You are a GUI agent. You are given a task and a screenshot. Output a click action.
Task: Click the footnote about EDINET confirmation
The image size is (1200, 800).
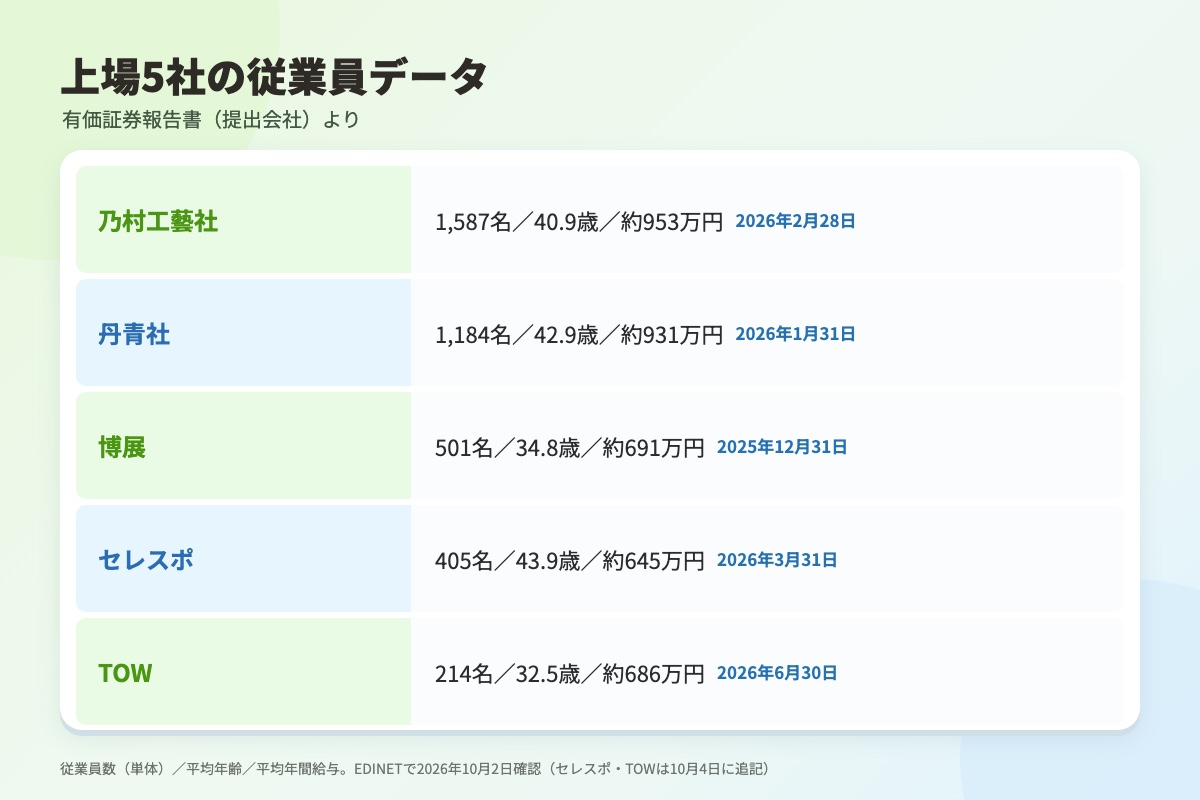point(414,769)
